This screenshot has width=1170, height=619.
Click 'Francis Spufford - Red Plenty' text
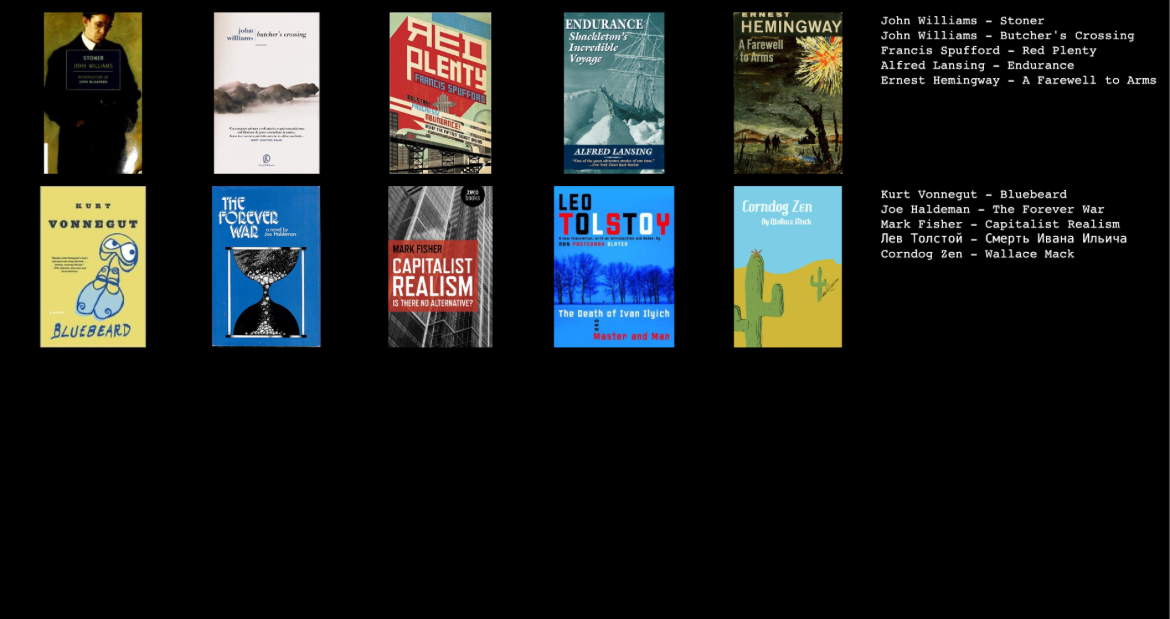click(x=989, y=51)
